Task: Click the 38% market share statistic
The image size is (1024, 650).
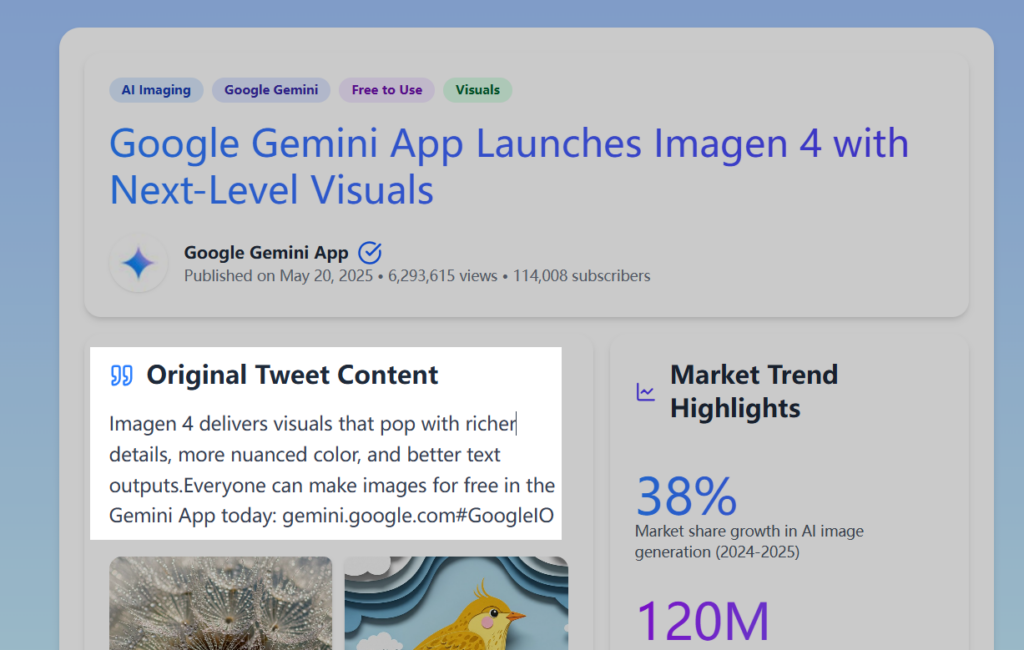Action: (686, 495)
